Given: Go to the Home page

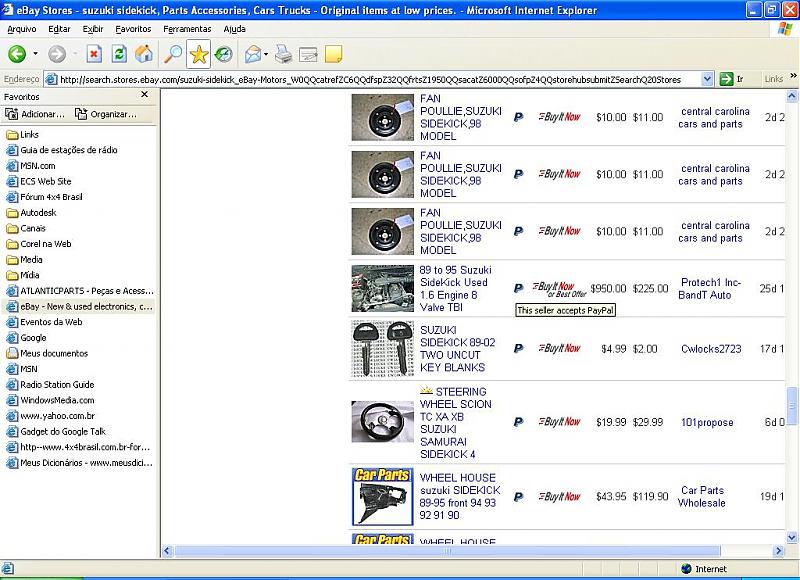Looking at the screenshot, I should coord(144,54).
